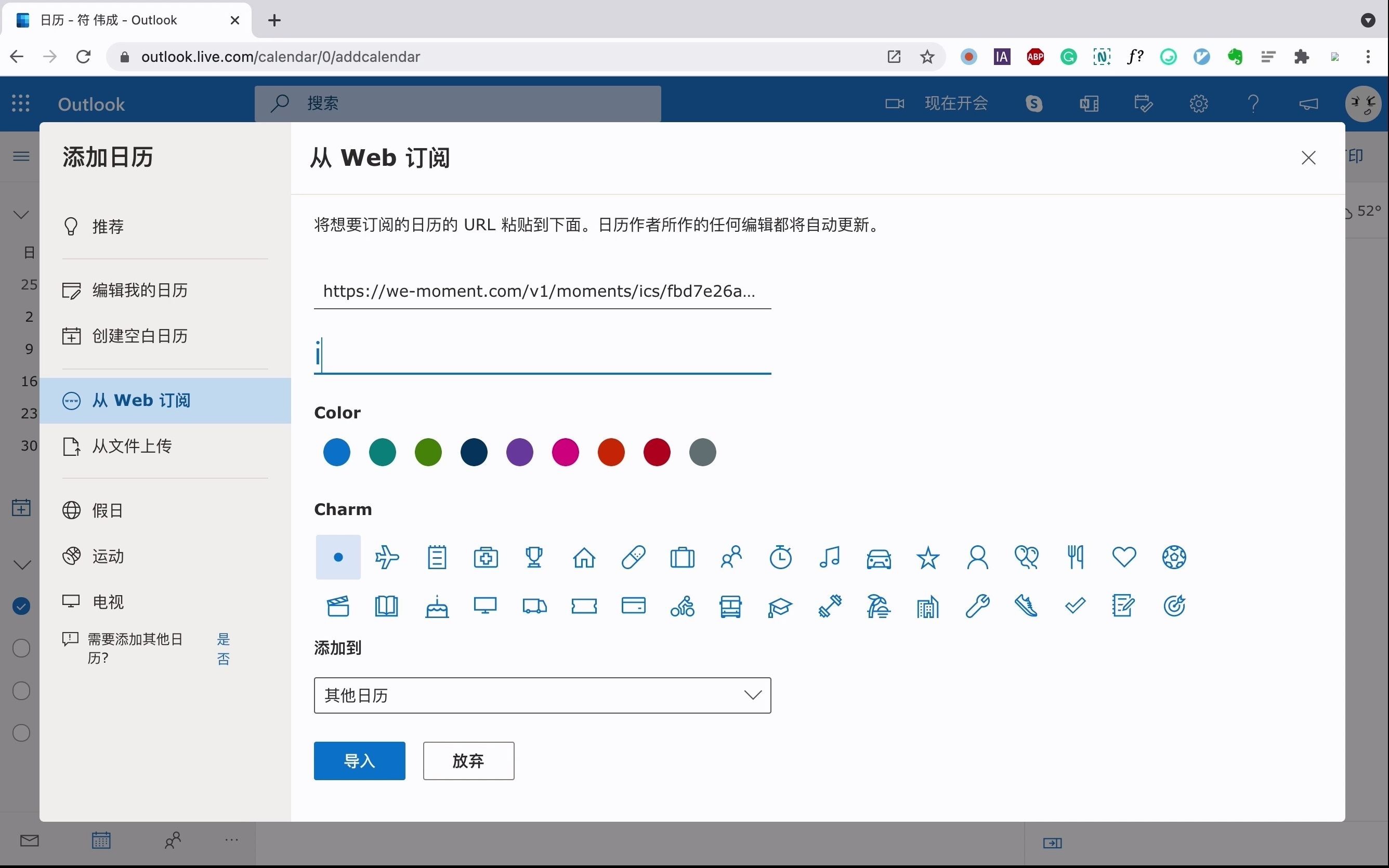
Task: Expand the 添加到 其他日历 dropdown
Action: tap(542, 695)
